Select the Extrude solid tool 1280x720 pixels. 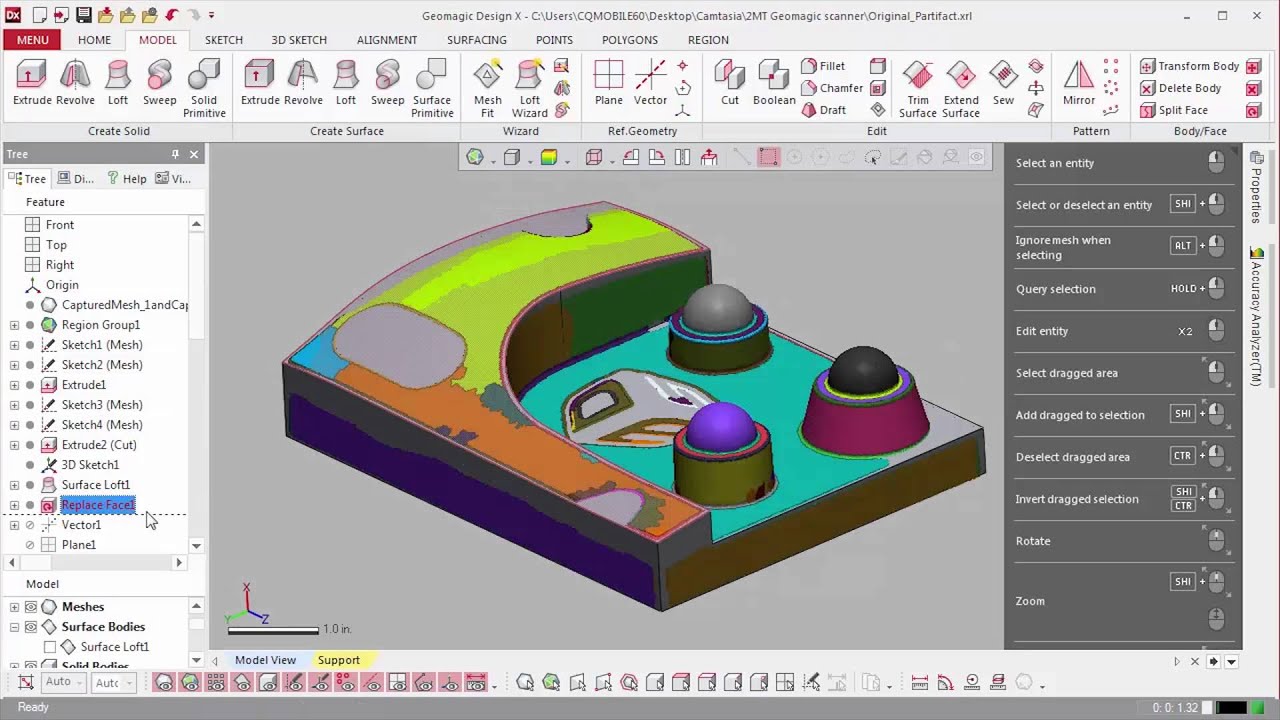(x=32, y=83)
